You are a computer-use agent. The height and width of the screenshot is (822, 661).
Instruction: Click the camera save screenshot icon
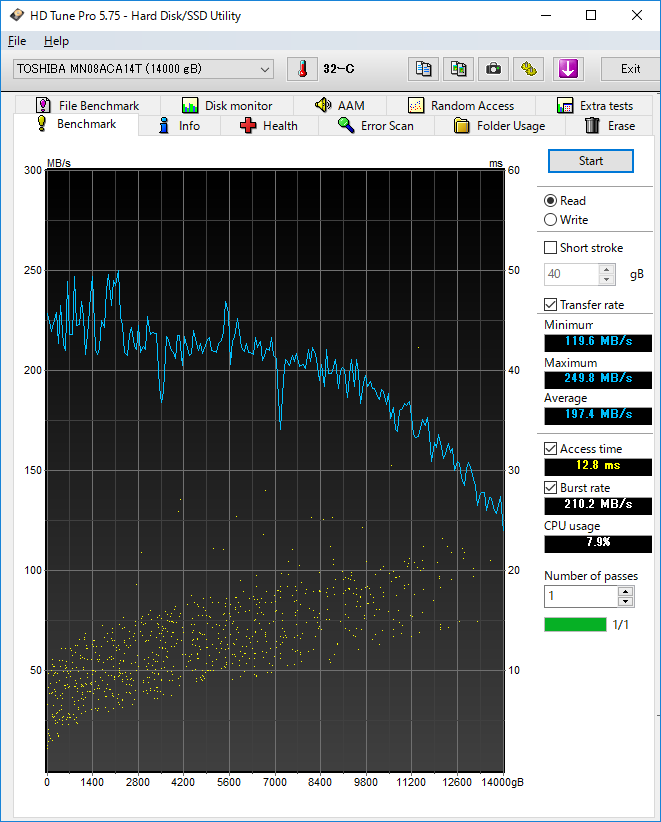pyautogui.click(x=493, y=69)
